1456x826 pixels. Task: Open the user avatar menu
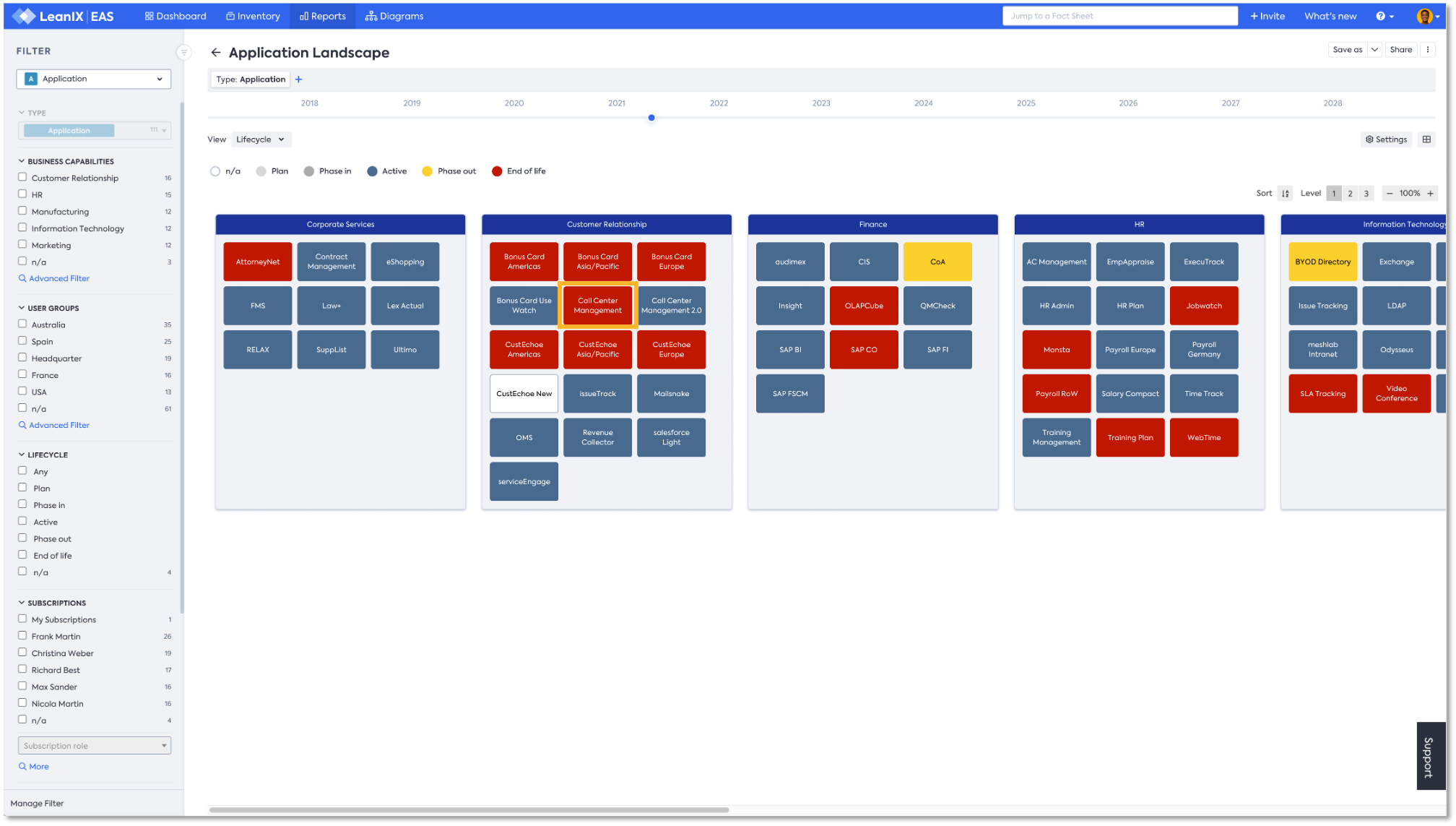coord(1426,16)
